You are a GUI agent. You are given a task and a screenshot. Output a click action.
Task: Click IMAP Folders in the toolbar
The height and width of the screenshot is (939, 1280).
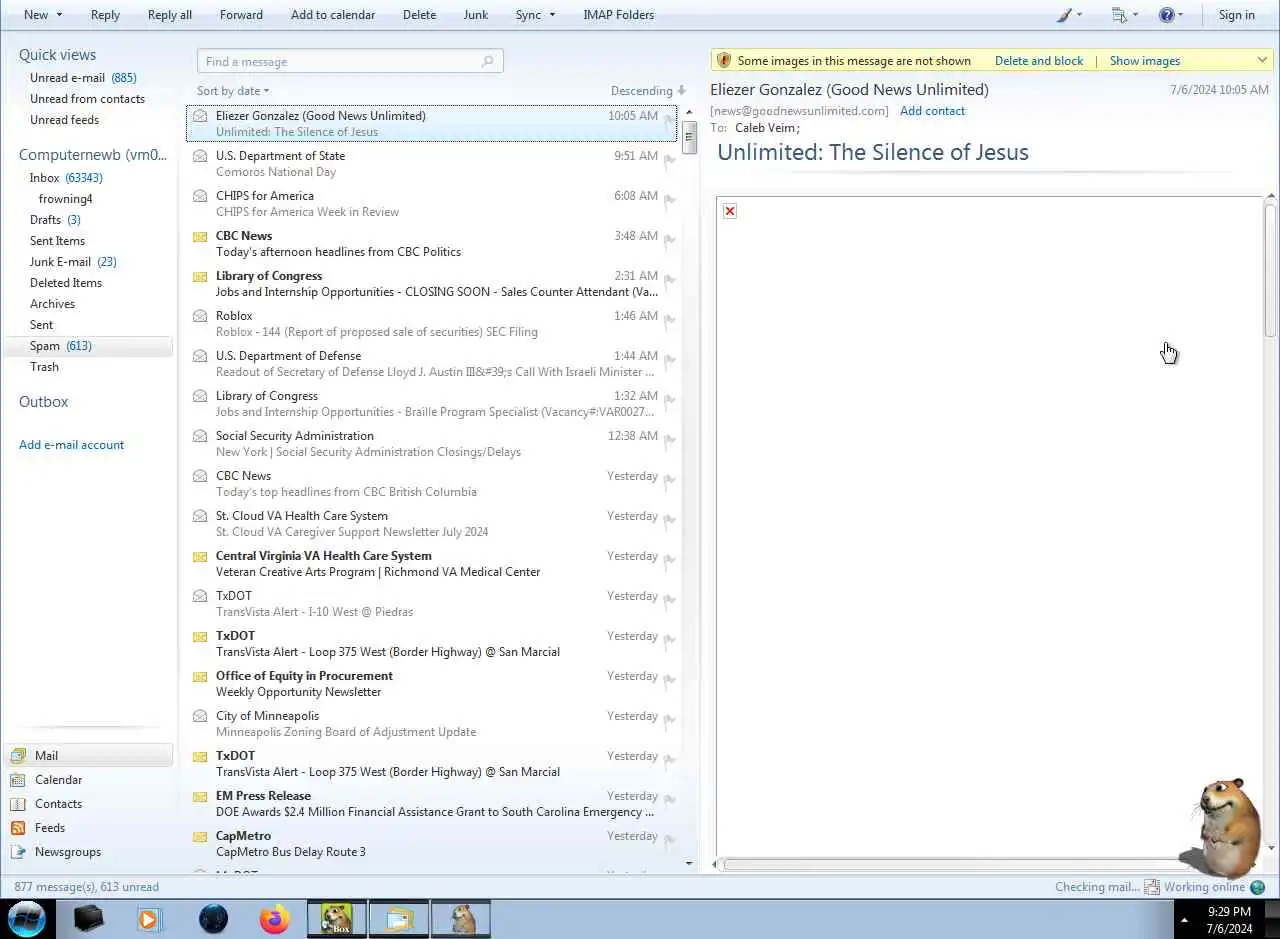point(619,15)
